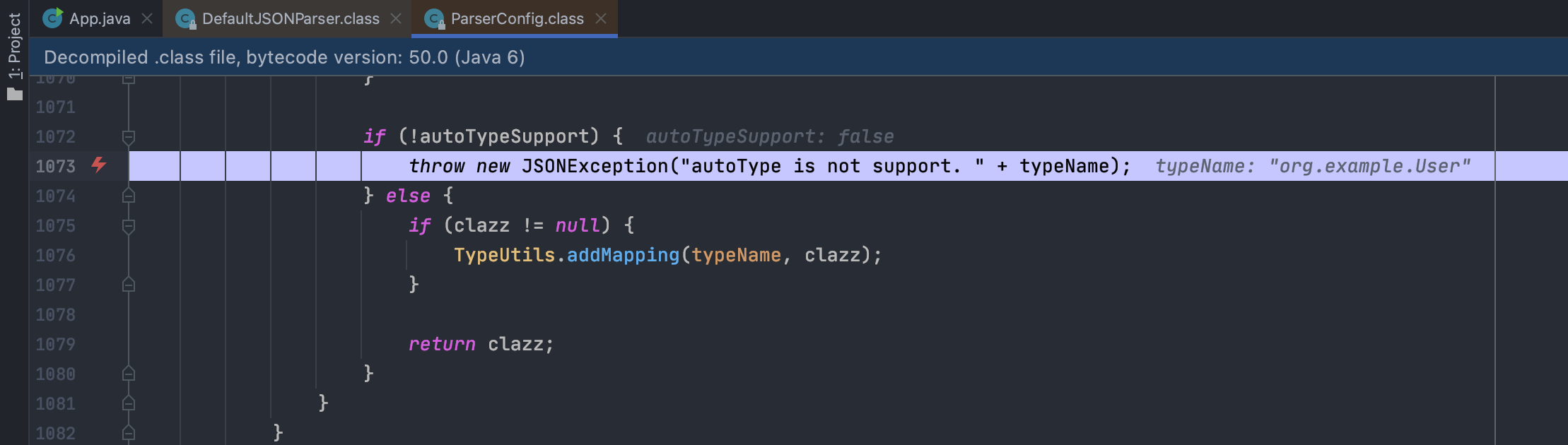Screen dimensions: 1568x445
Task: Switch to the DefaultJSONParser.class tab
Action: pos(291,18)
